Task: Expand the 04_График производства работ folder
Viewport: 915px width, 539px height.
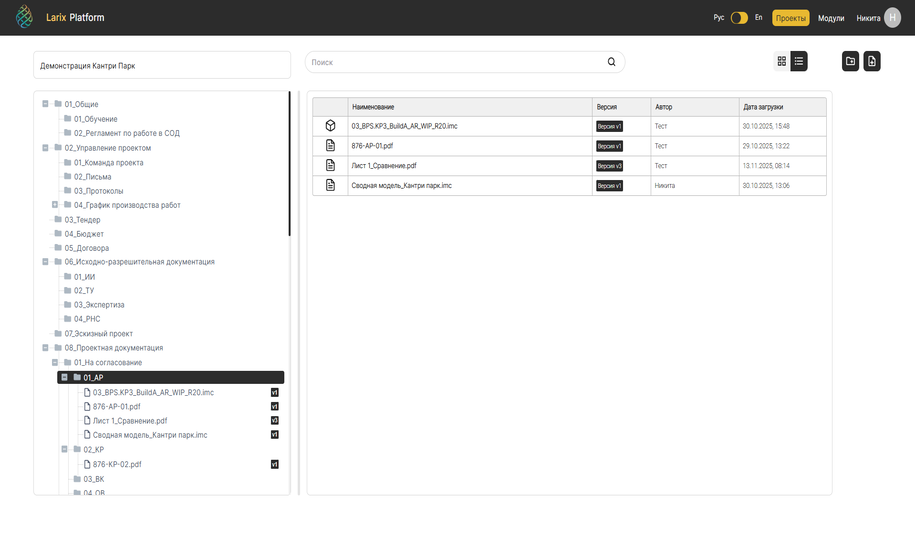Action: [x=55, y=205]
